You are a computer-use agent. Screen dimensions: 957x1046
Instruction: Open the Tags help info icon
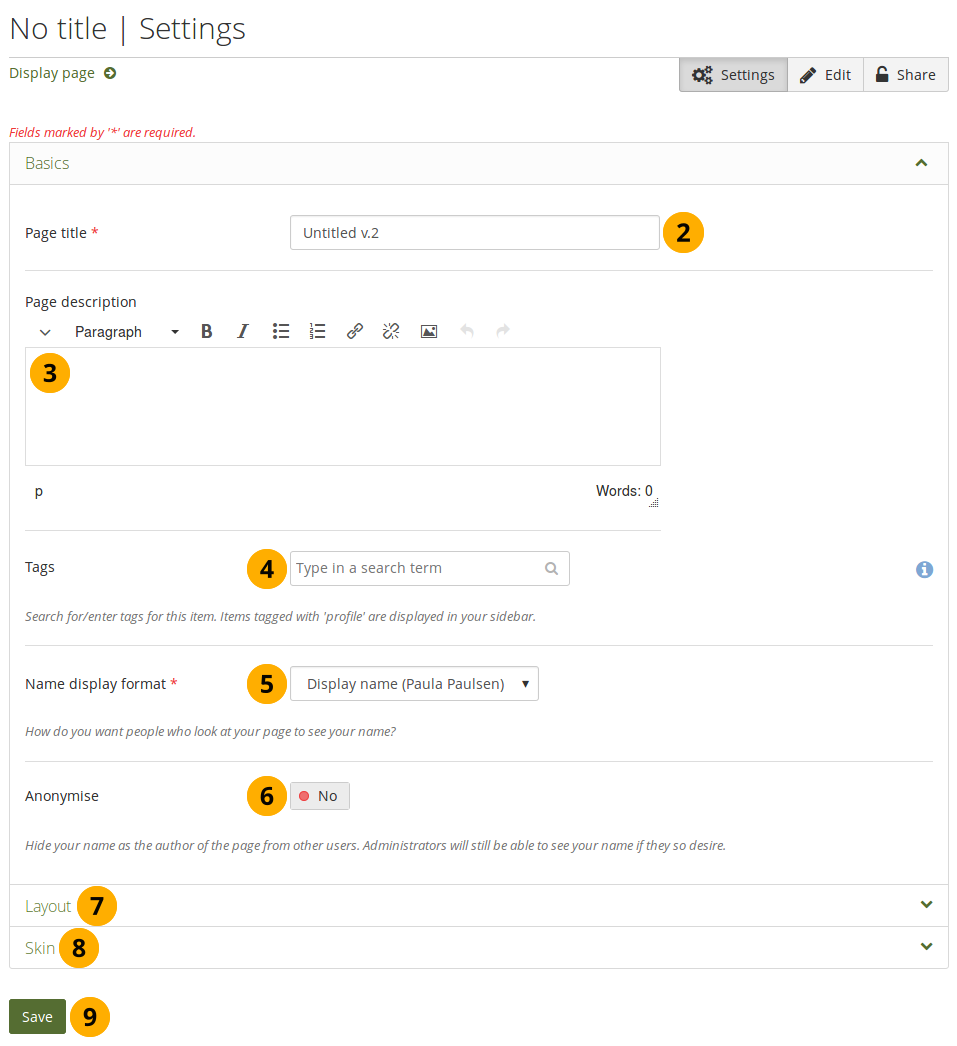point(924,569)
